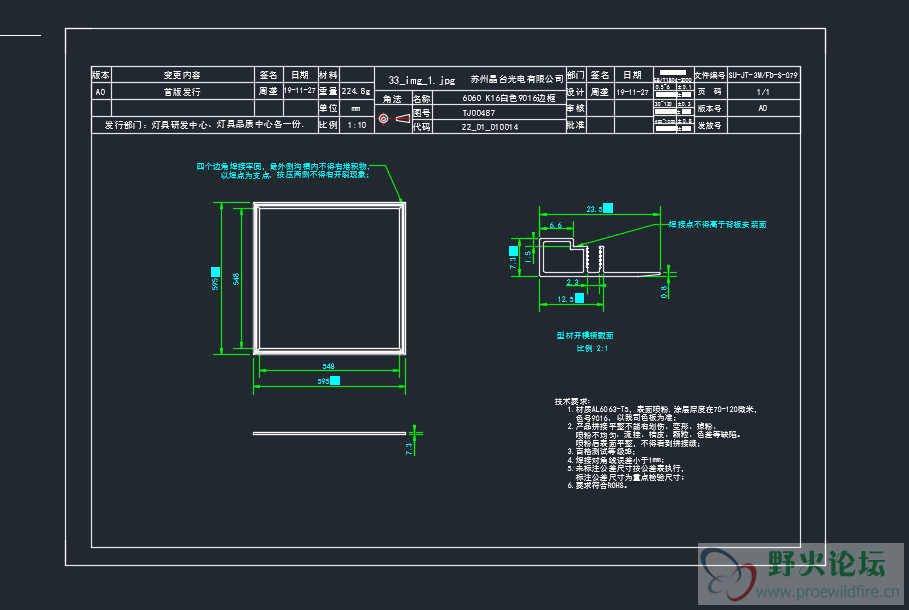The image size is (909, 610).
Task: Click the note line "以焊点为支点"
Action: tap(294, 175)
